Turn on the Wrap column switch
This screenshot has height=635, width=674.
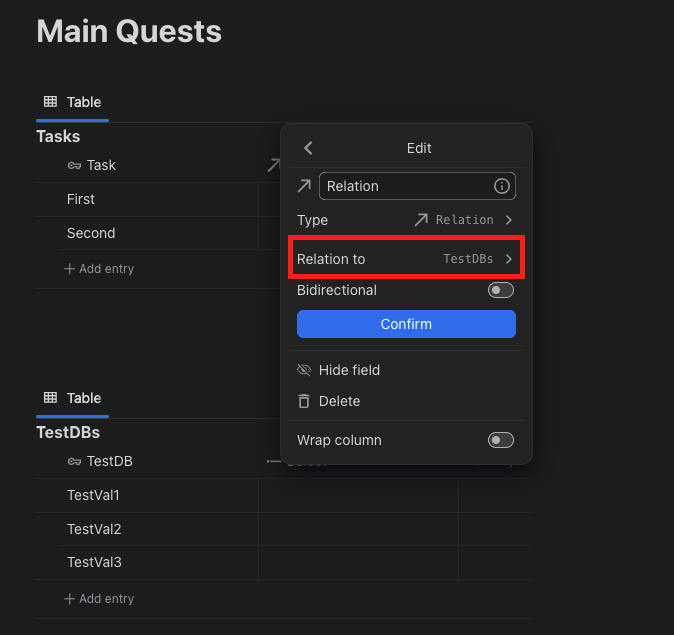(500, 440)
